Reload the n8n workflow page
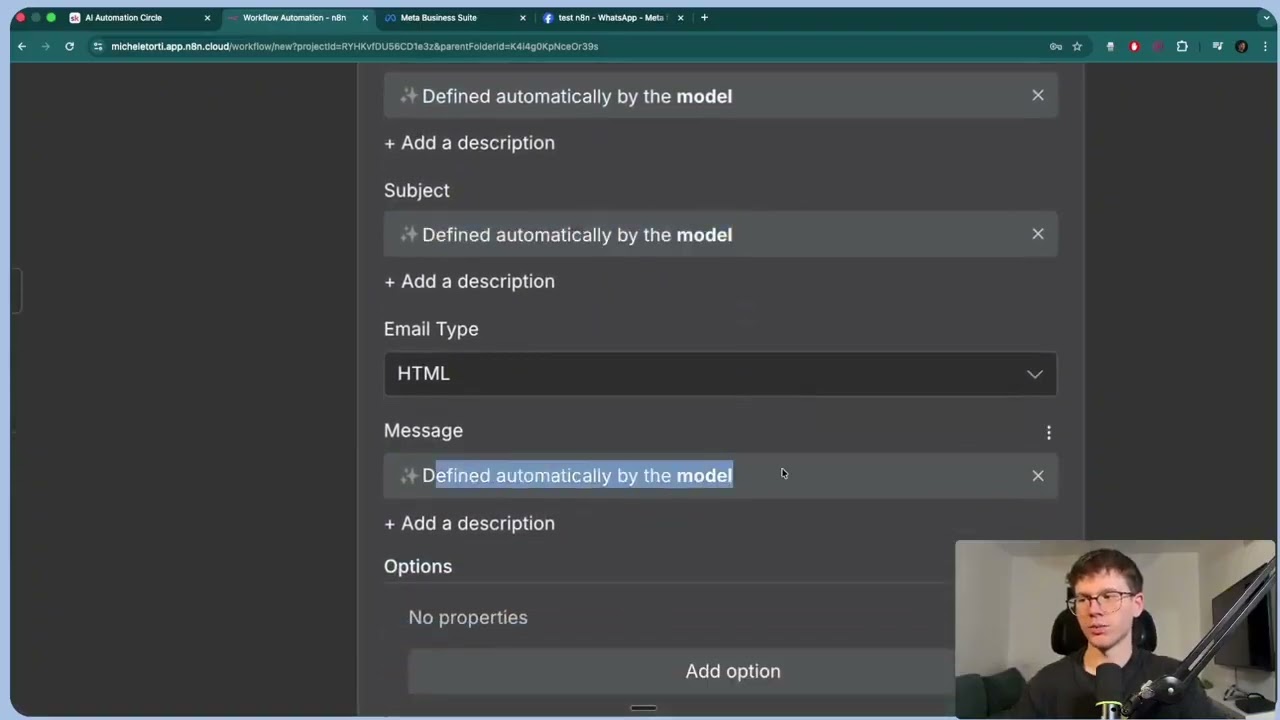Image resolution: width=1280 pixels, height=720 pixels. (x=70, y=46)
